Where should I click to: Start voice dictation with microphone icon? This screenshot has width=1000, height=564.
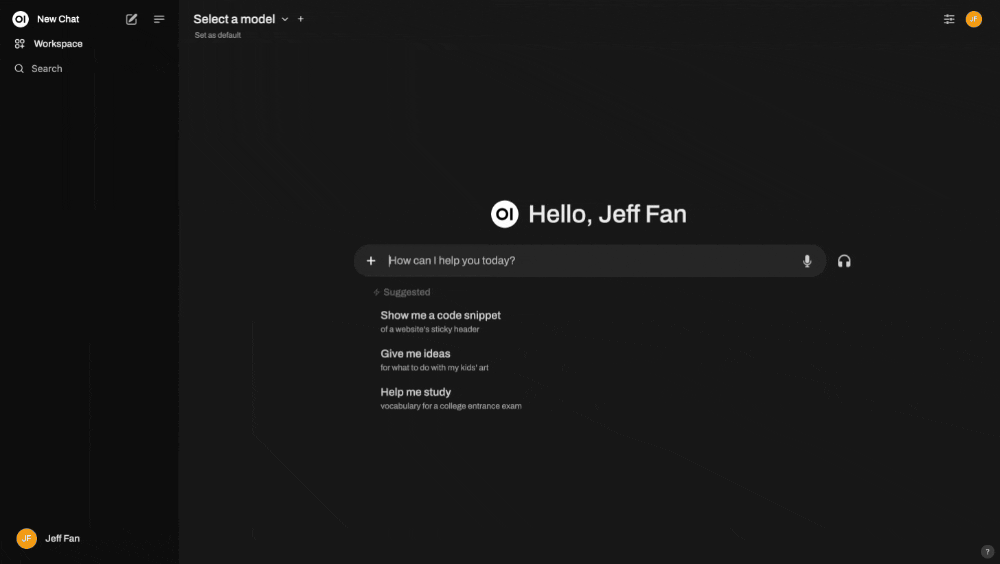point(807,260)
